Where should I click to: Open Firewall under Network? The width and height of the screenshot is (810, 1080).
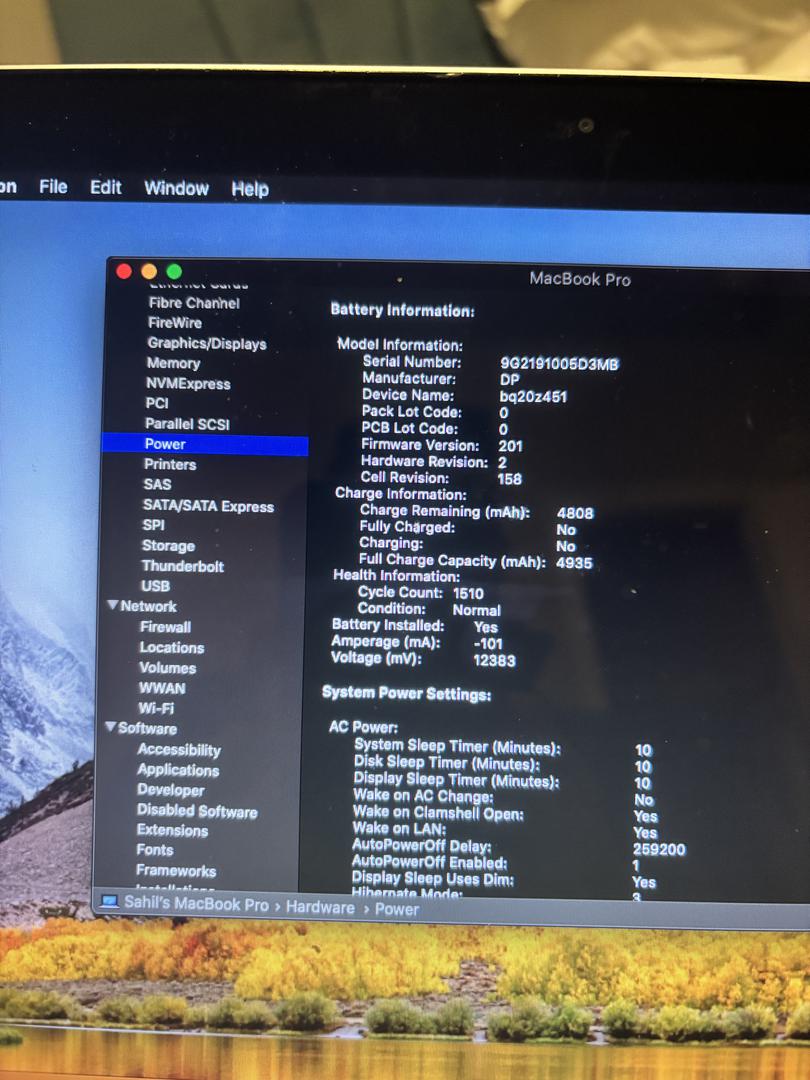(x=165, y=627)
